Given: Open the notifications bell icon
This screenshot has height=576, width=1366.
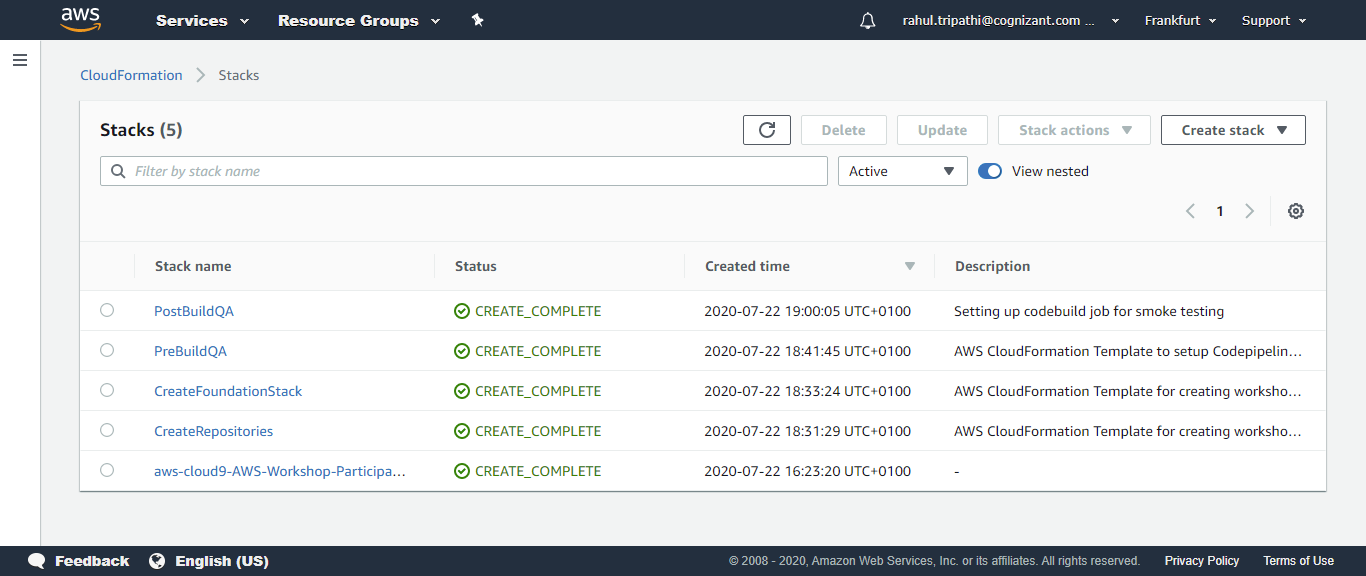Looking at the screenshot, I should coord(867,21).
